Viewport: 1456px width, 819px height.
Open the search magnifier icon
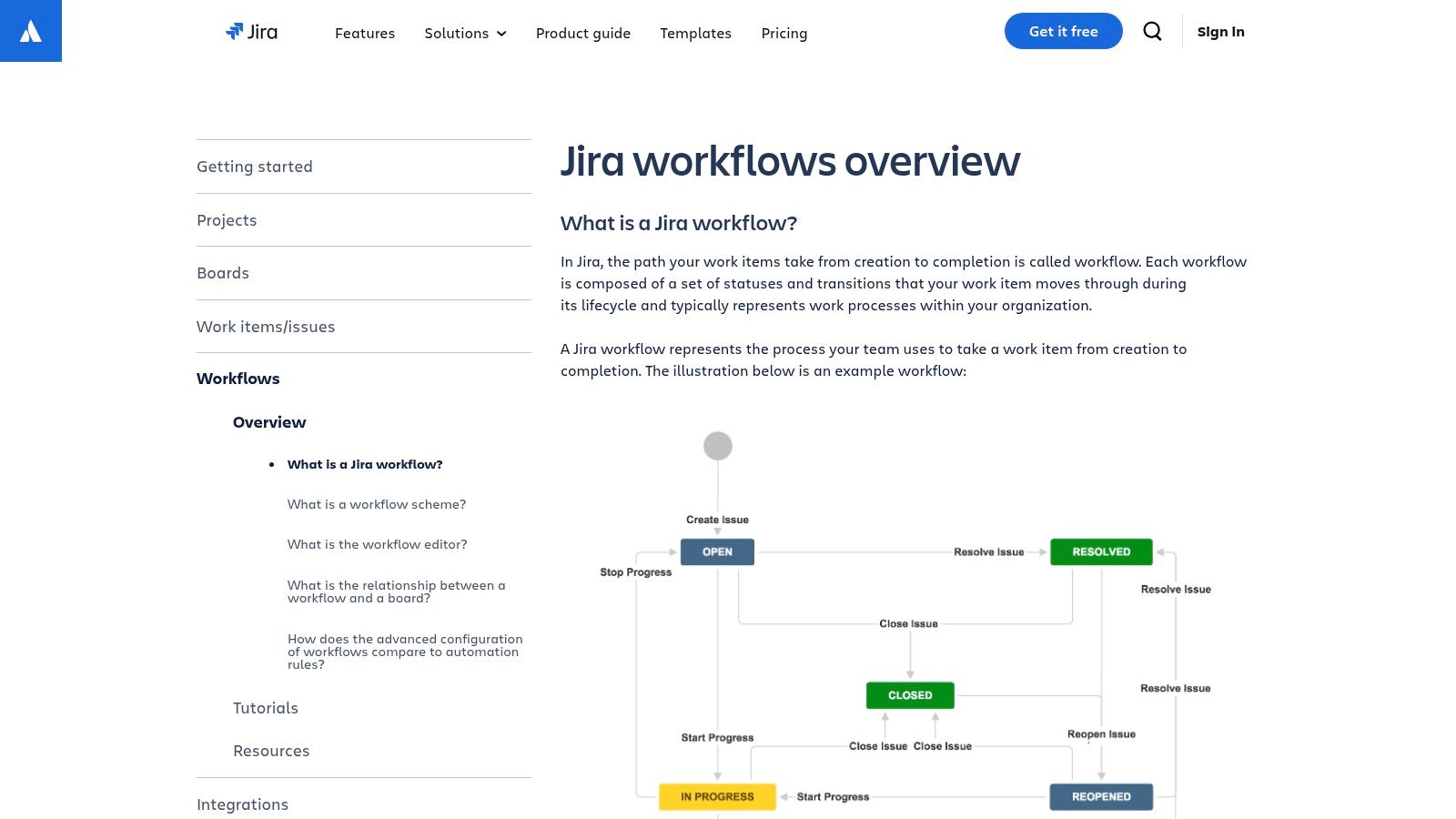tap(1152, 31)
